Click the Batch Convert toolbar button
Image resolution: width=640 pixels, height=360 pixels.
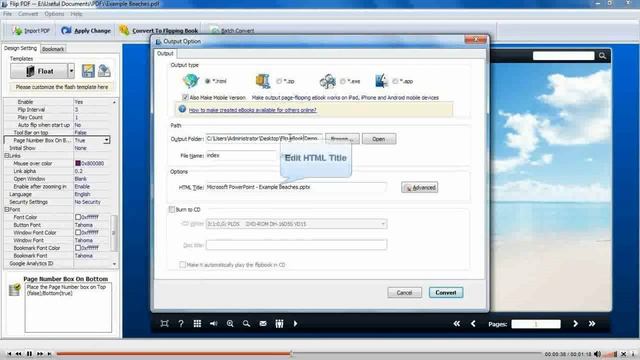coord(232,31)
